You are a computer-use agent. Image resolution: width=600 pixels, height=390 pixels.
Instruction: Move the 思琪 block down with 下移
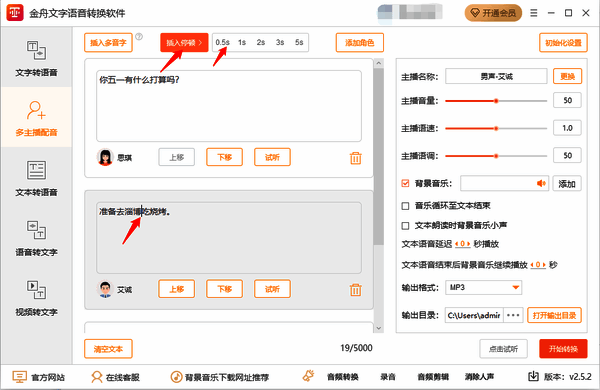click(x=225, y=157)
